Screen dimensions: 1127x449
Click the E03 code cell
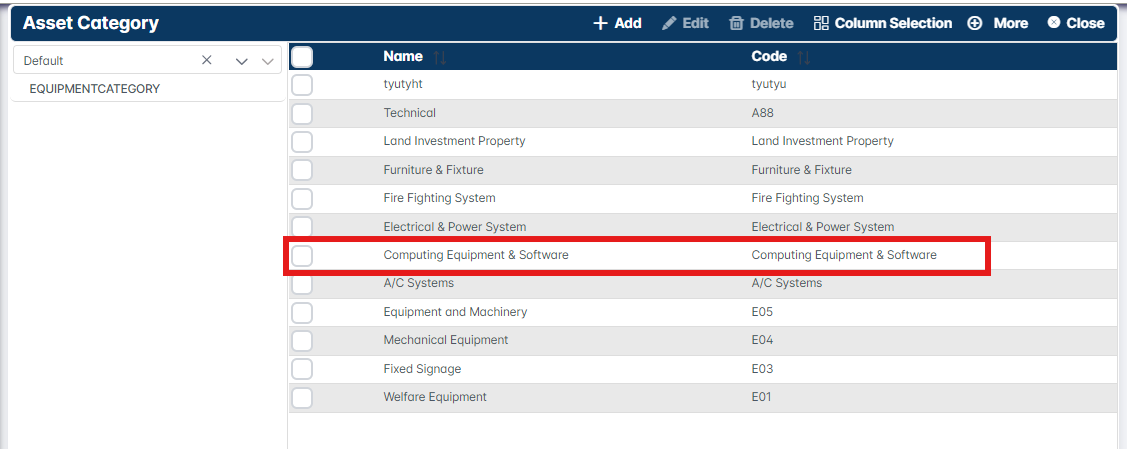(762, 369)
